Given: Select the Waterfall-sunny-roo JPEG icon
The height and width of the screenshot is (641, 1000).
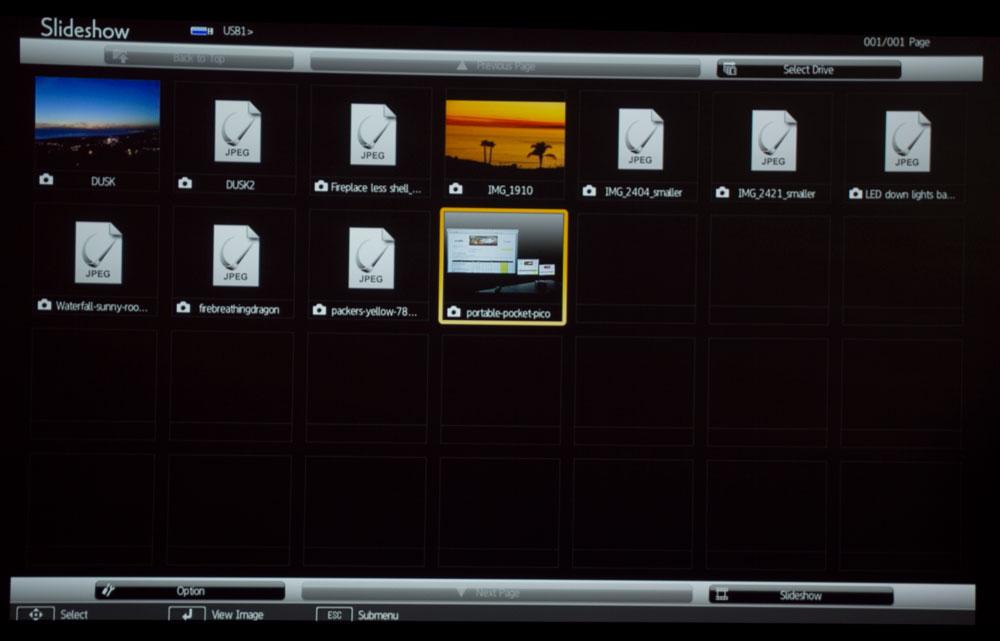Looking at the screenshot, I should pyautogui.click(x=98, y=253).
